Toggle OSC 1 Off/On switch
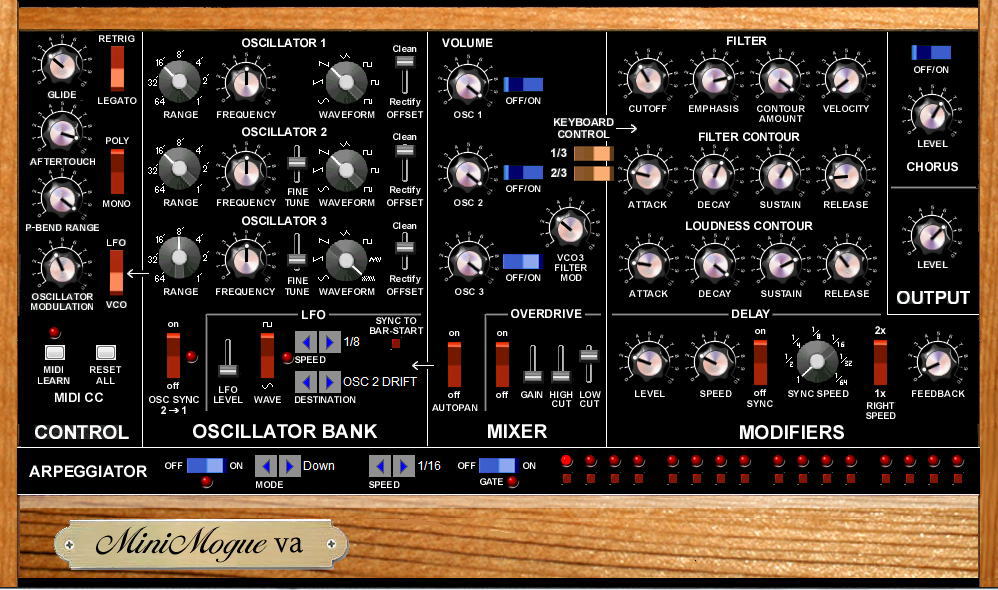This screenshot has width=998, height=590. [x=523, y=84]
